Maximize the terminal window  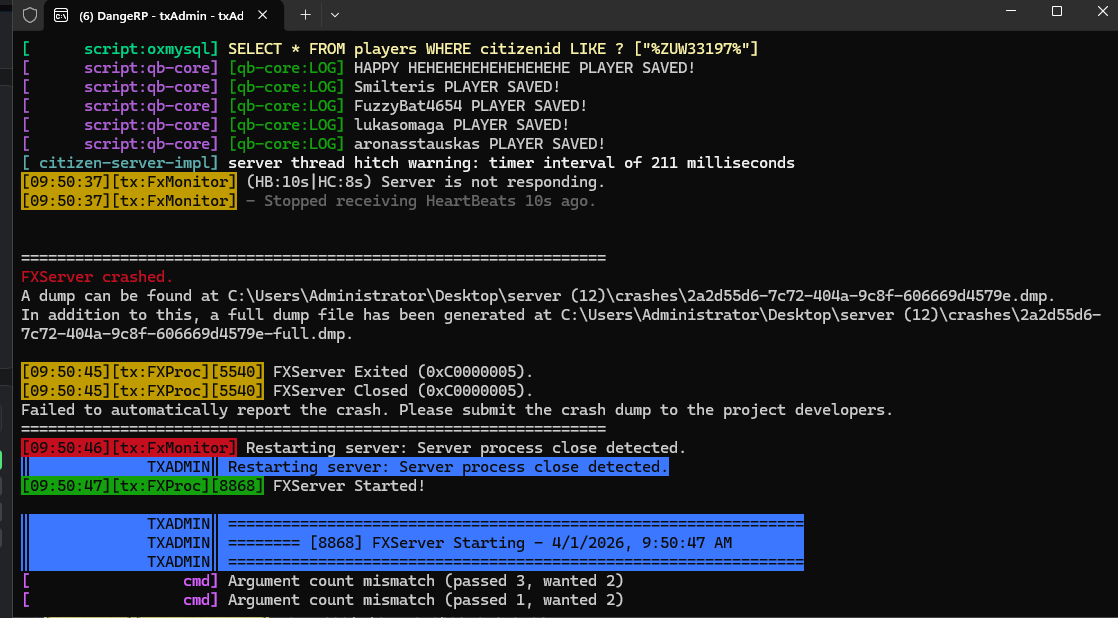pyautogui.click(x=1057, y=11)
